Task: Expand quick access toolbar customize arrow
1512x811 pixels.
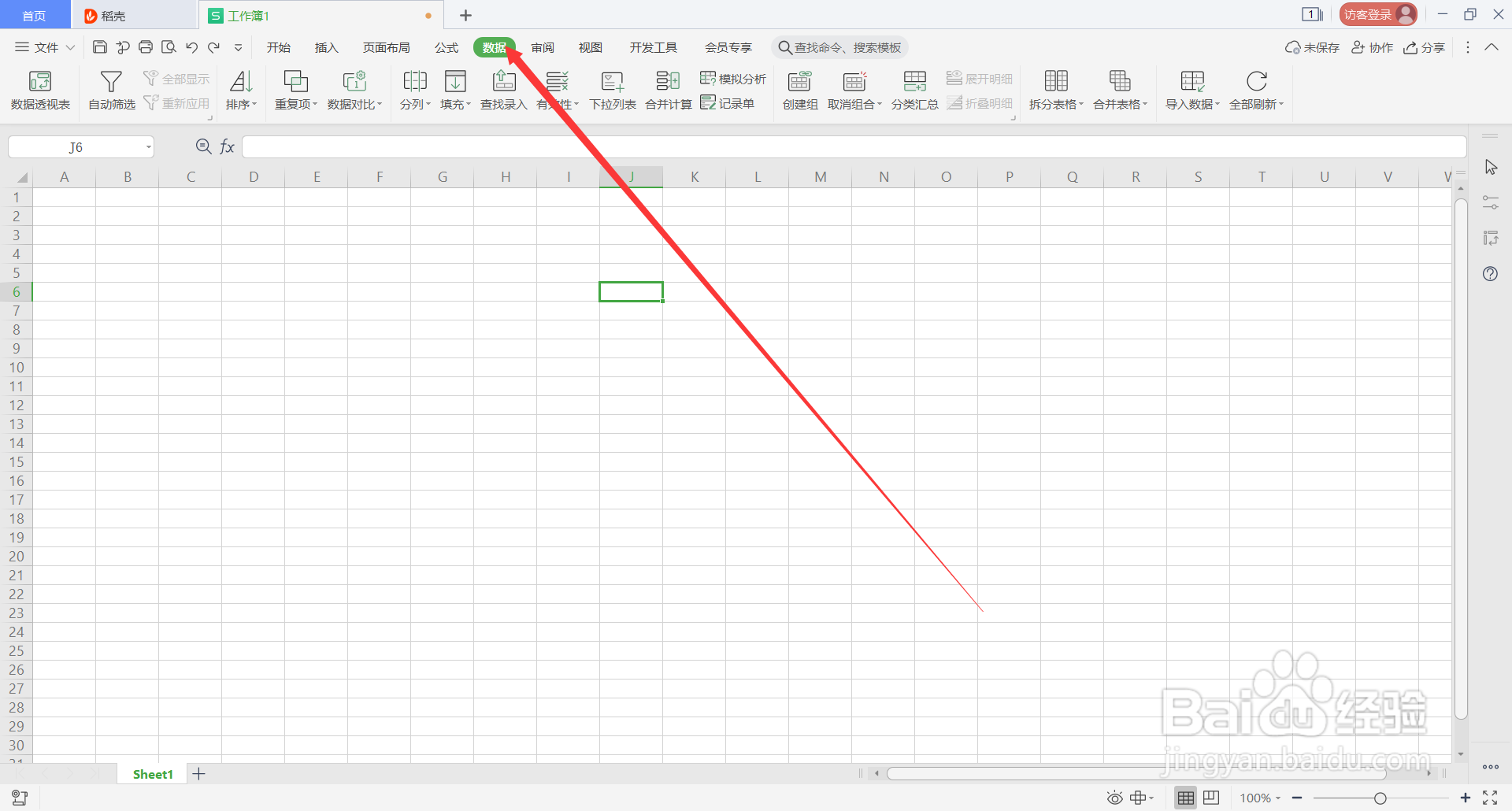Action: (x=238, y=47)
